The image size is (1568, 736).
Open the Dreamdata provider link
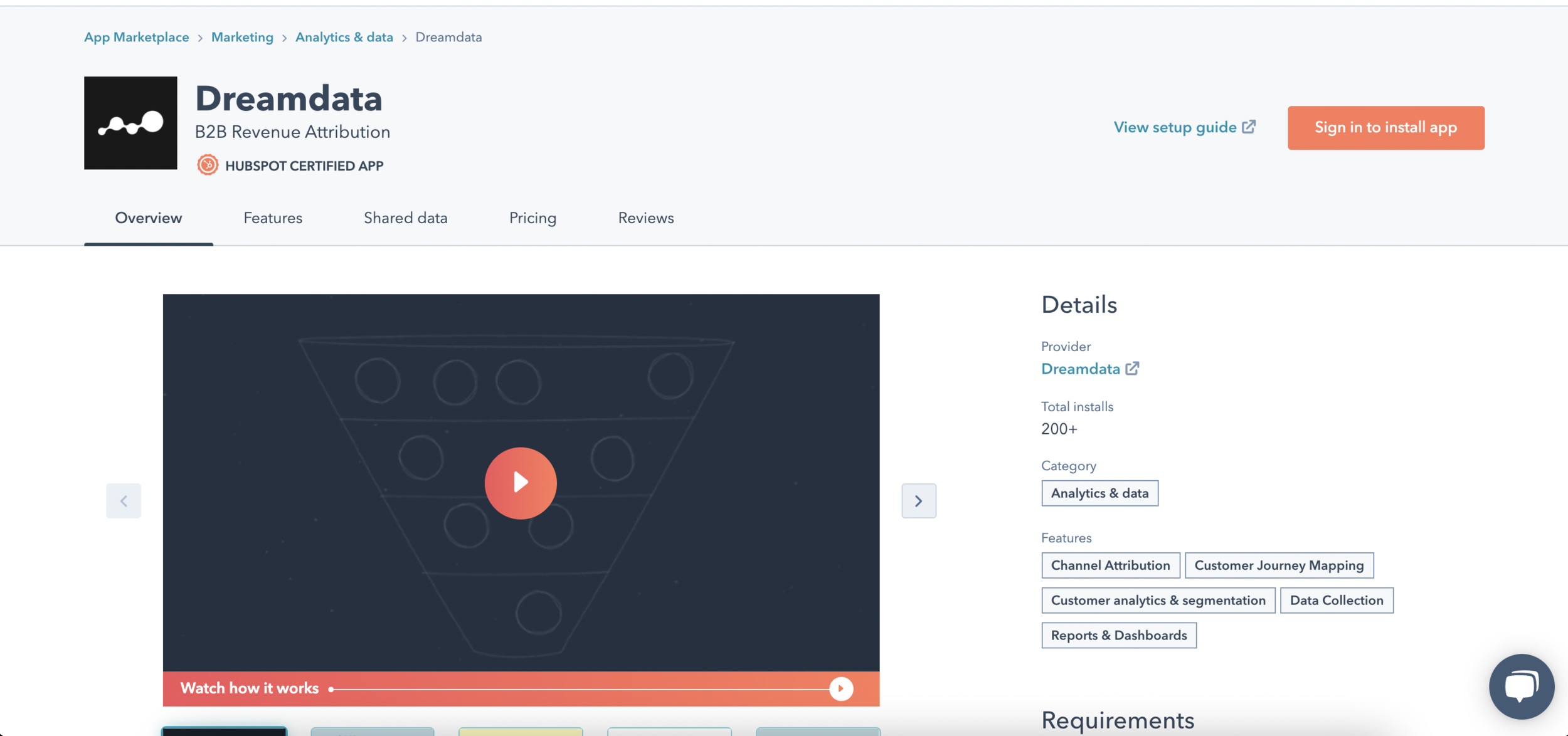(x=1081, y=369)
